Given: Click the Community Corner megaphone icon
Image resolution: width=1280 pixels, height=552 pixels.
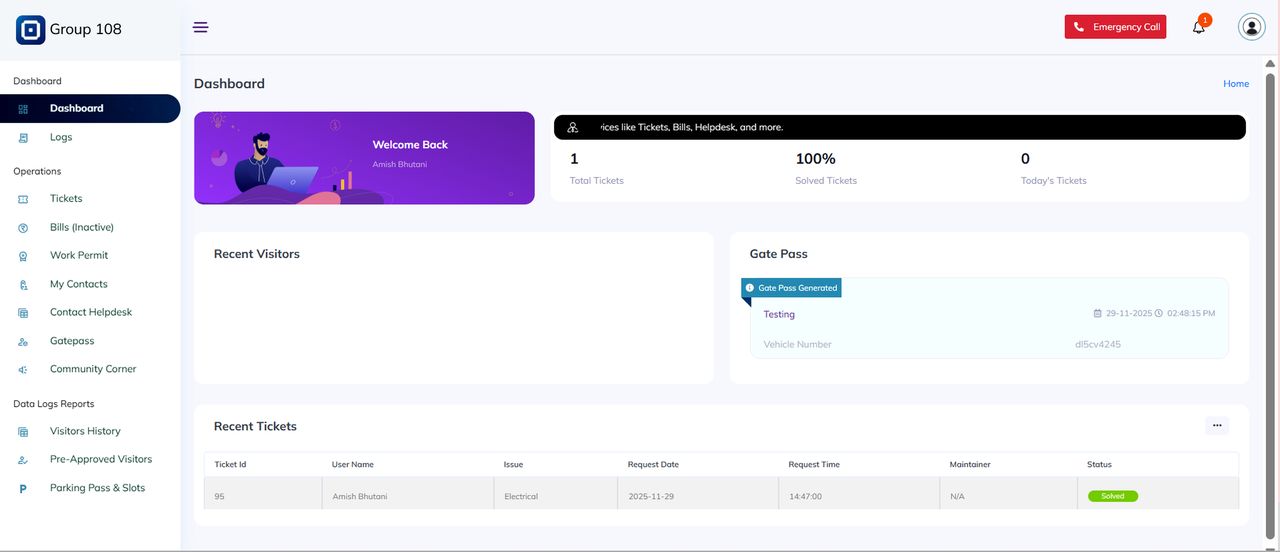Looking at the screenshot, I should (23, 370).
